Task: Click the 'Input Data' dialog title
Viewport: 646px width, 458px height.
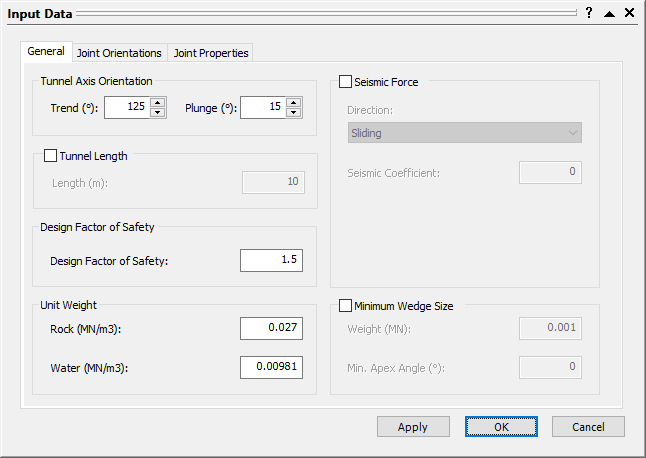Action: (x=40, y=14)
